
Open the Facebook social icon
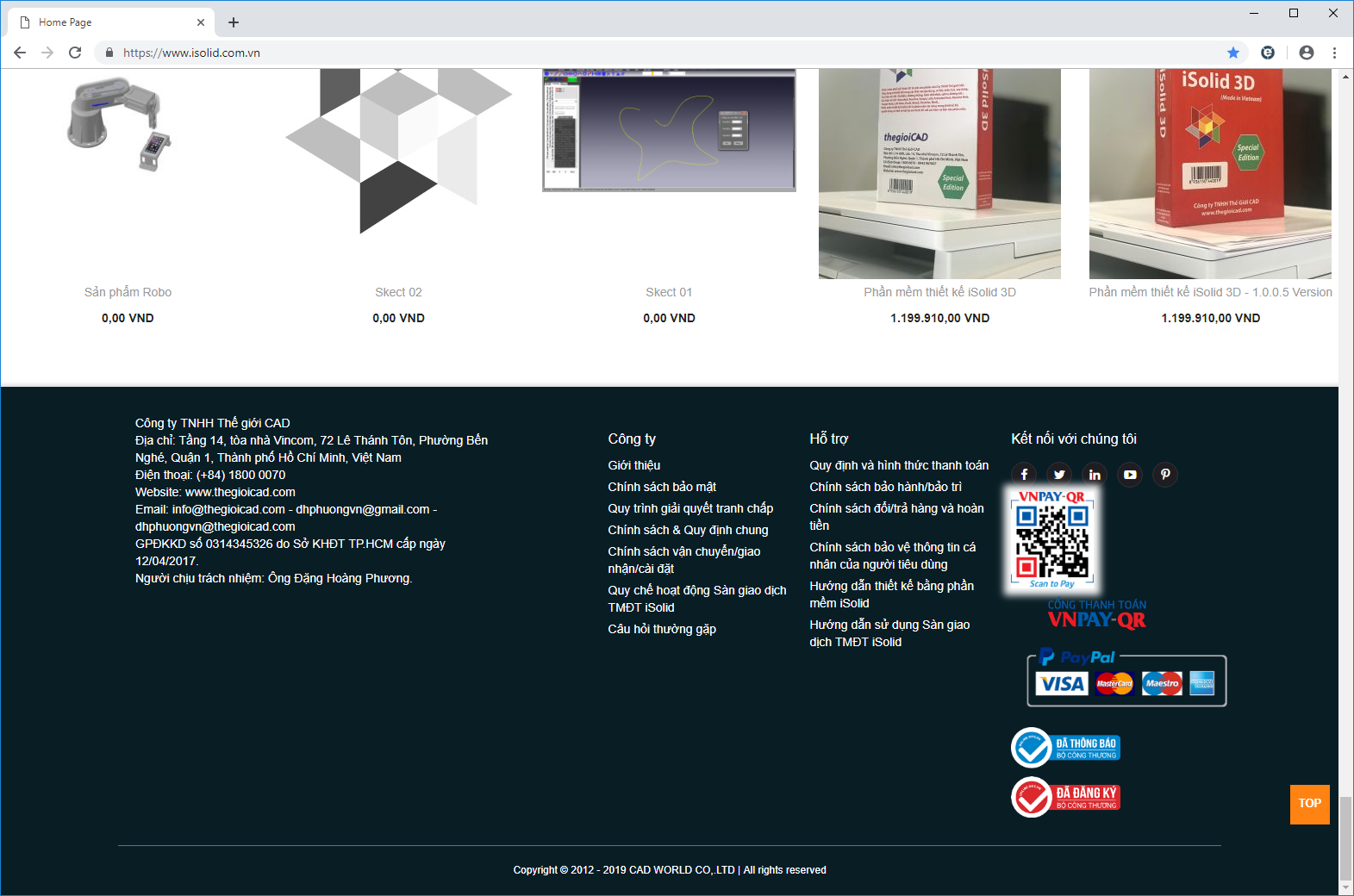1024,475
